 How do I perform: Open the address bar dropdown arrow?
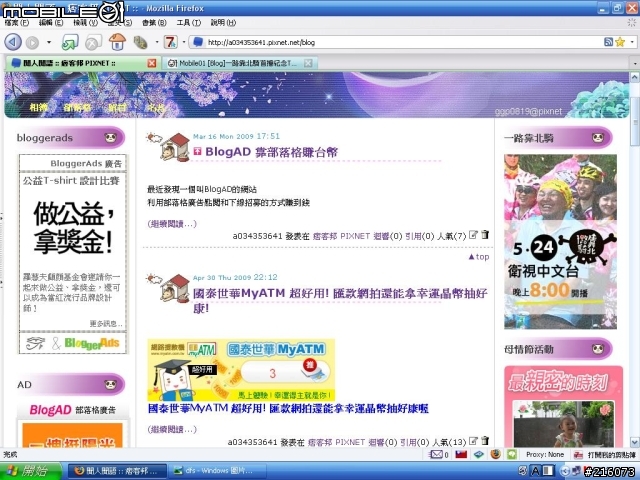[632, 42]
